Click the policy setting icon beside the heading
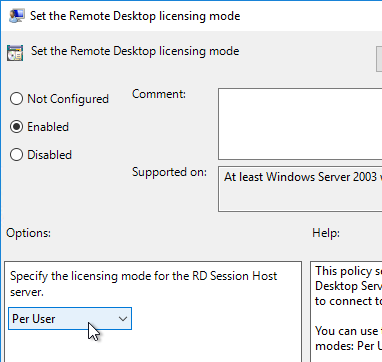 coord(15,53)
